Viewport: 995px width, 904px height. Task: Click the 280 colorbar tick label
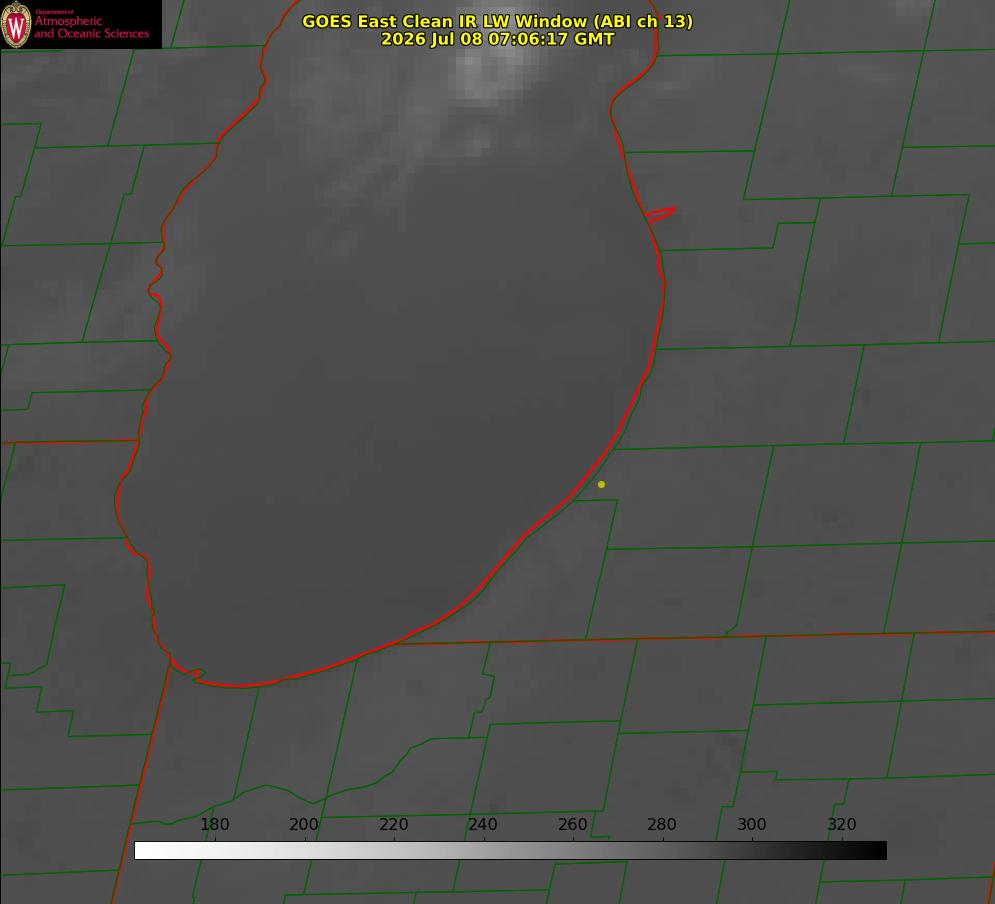(662, 824)
